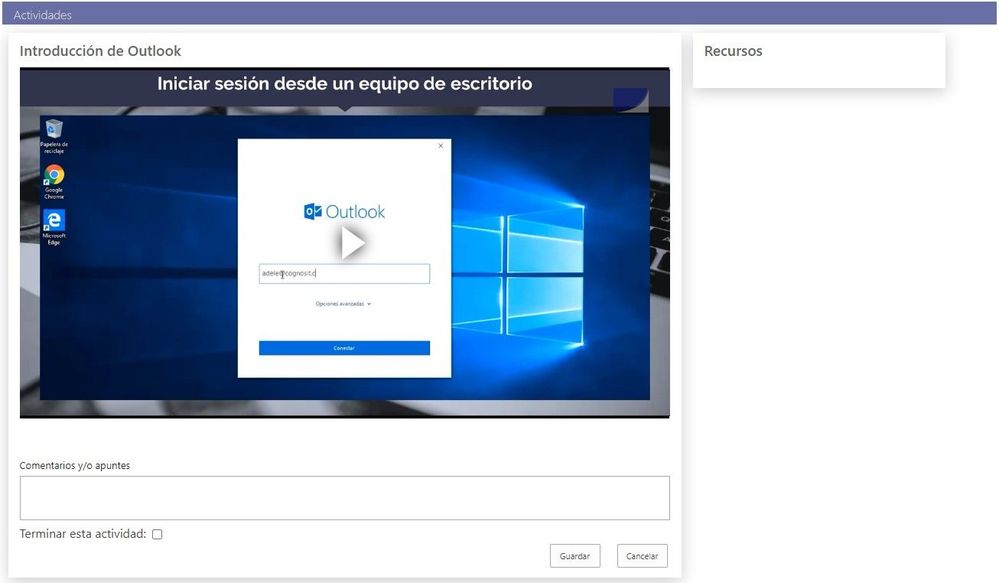Click the 'Terminar esta actividad:' label
999x583 pixels.
click(83, 534)
